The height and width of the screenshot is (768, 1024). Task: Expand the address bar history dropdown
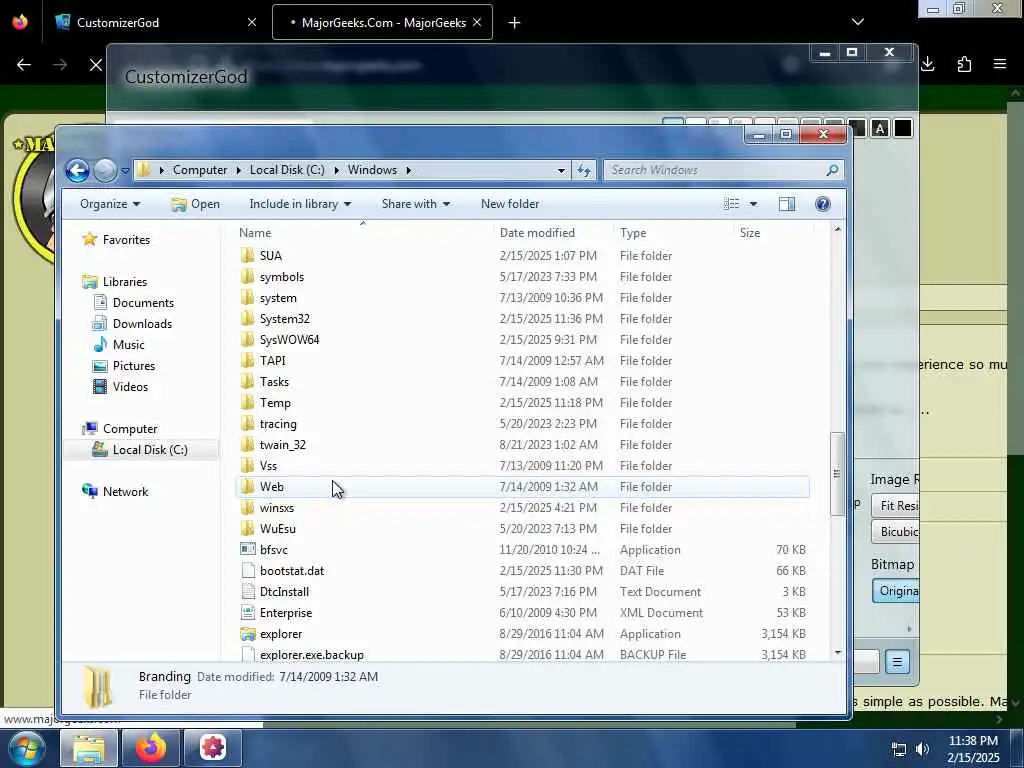(561, 170)
